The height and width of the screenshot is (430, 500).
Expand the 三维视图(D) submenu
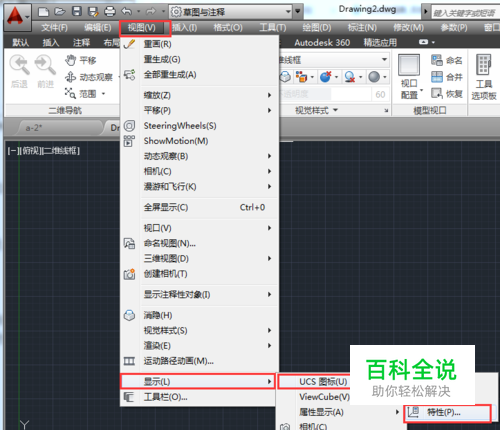pyautogui.click(x=209, y=259)
